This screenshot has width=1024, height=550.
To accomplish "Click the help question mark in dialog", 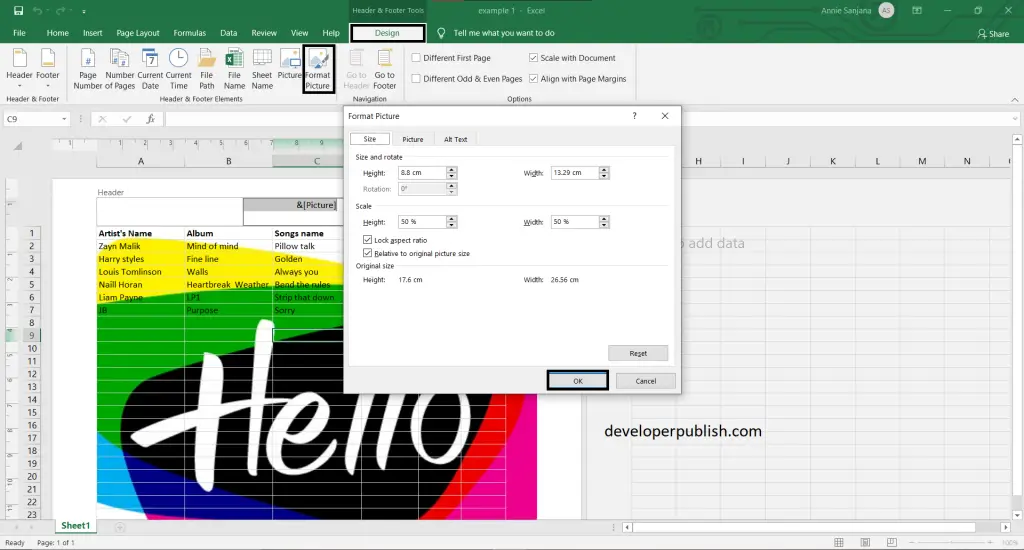I will pyautogui.click(x=634, y=116).
